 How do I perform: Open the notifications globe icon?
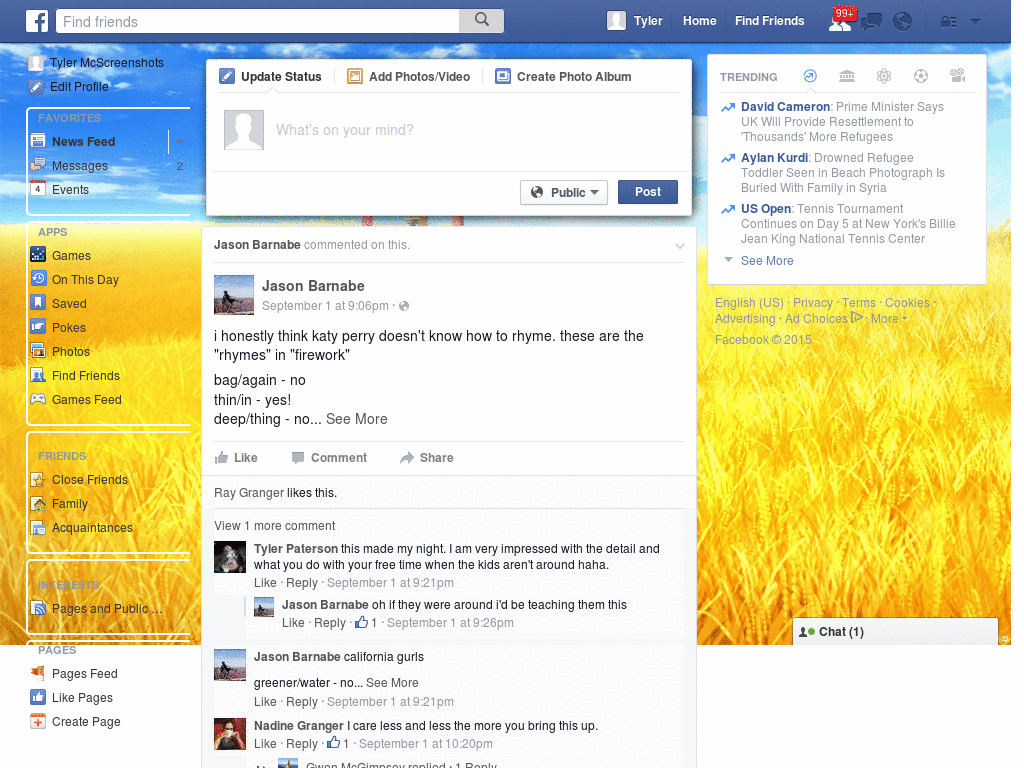(x=903, y=22)
